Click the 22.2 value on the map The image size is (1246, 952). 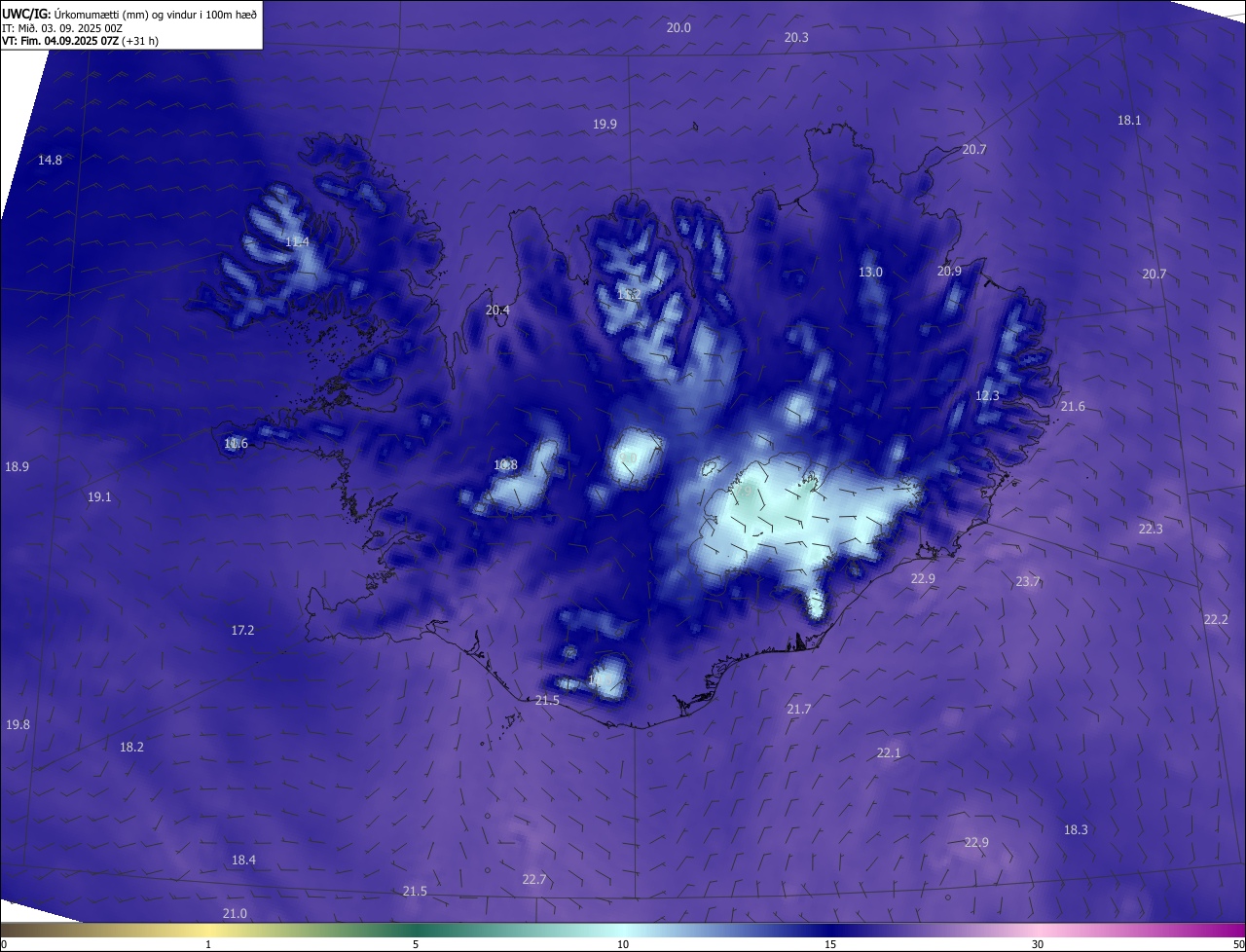pyautogui.click(x=1216, y=619)
